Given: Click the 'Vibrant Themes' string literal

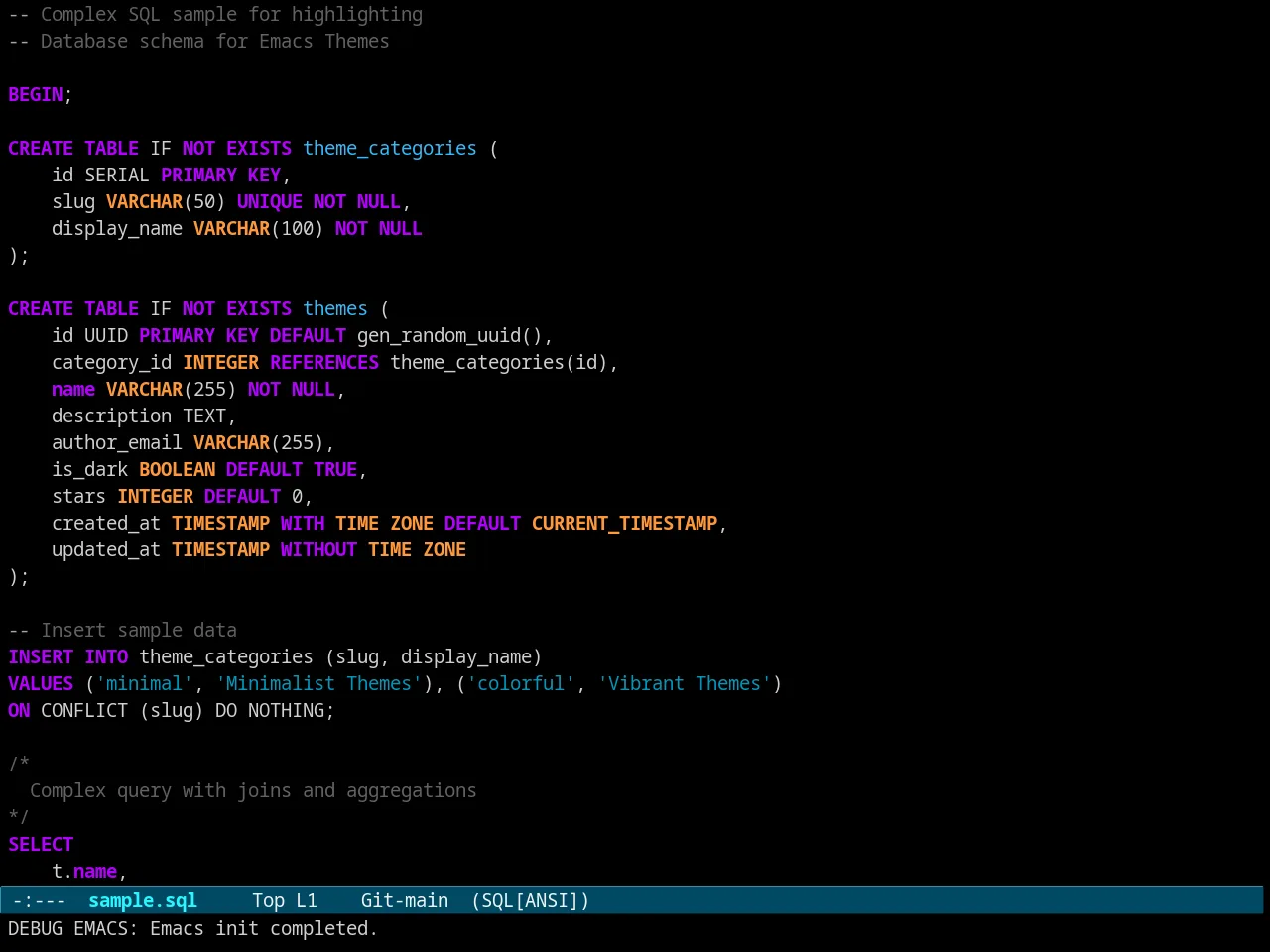Looking at the screenshot, I should point(685,683).
